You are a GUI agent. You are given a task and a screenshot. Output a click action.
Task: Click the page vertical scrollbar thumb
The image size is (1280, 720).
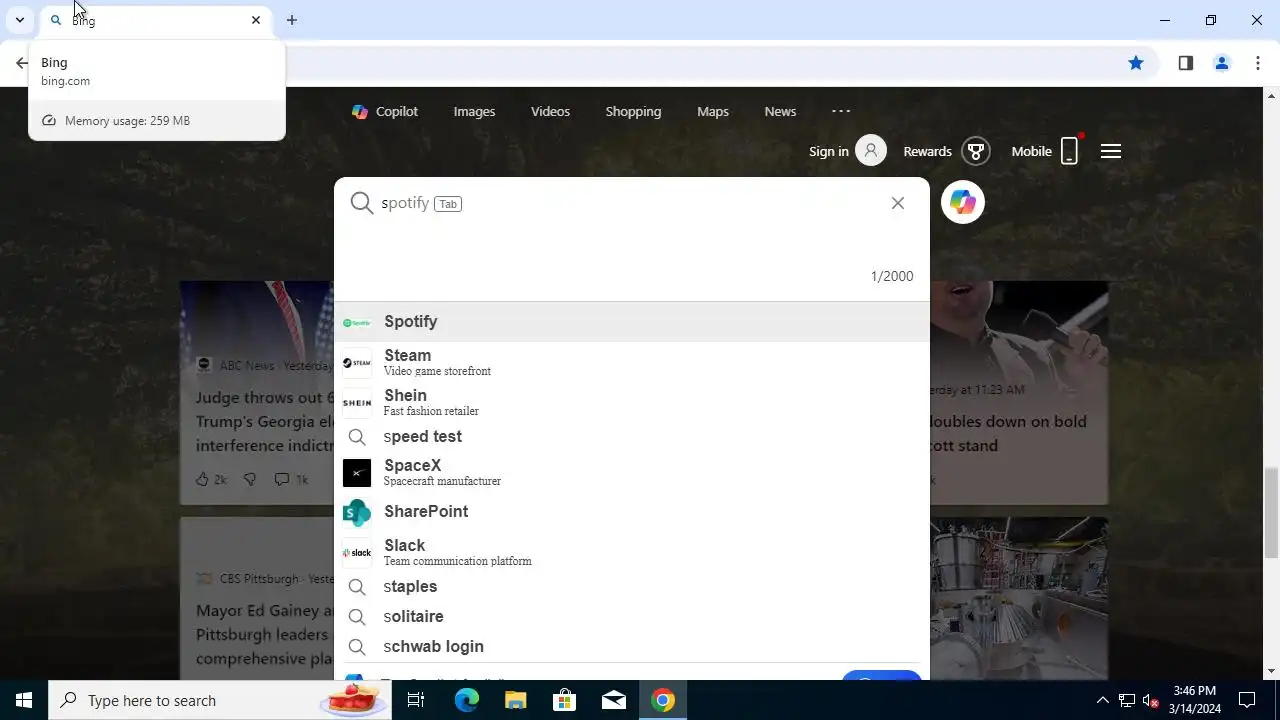click(x=1272, y=512)
